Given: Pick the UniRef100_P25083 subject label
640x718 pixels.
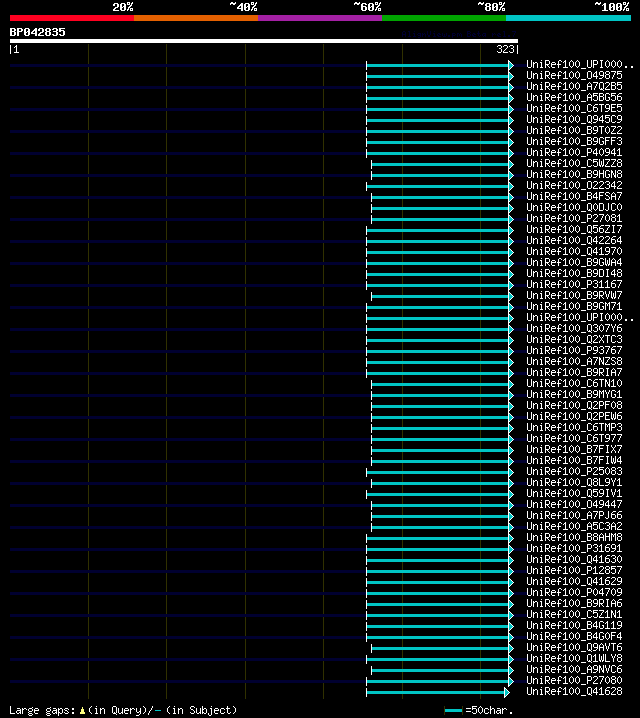Looking at the screenshot, I should coord(574,471).
